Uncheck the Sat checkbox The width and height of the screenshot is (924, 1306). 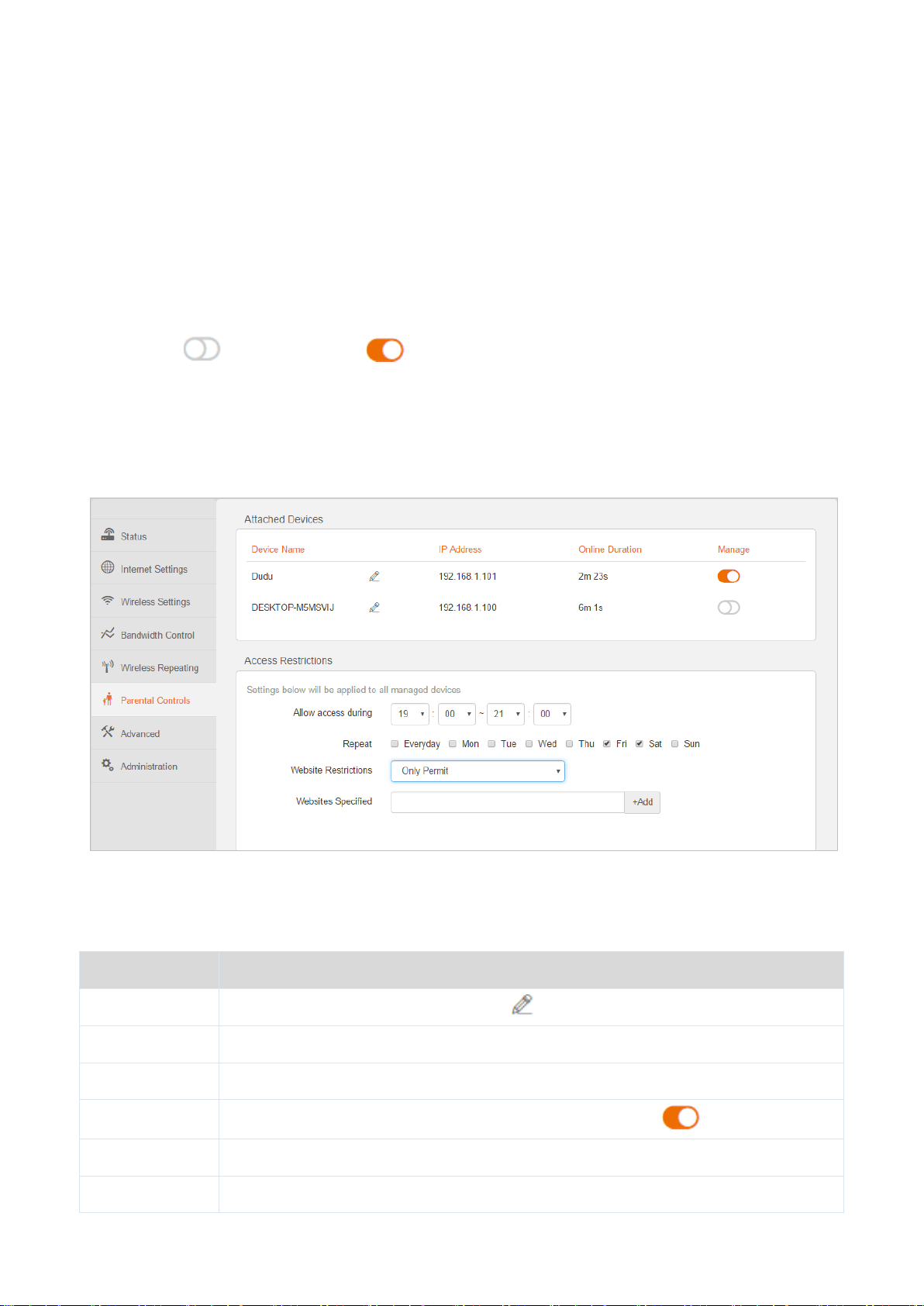pyautogui.click(x=640, y=743)
